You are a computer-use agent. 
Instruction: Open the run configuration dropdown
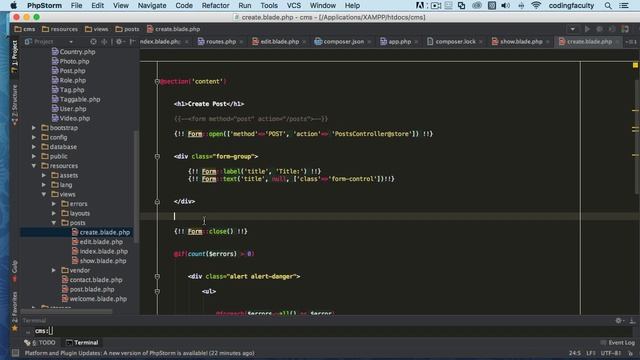click(x=573, y=29)
